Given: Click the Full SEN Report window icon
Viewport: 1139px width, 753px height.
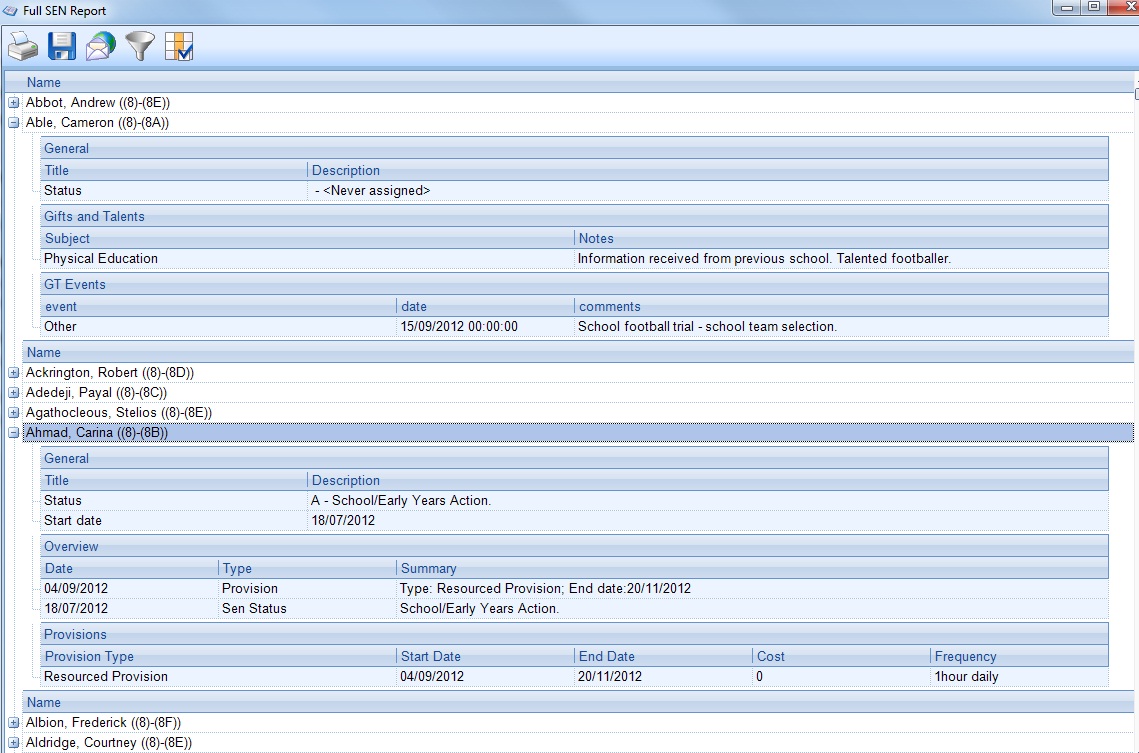Looking at the screenshot, I should 10,10.
